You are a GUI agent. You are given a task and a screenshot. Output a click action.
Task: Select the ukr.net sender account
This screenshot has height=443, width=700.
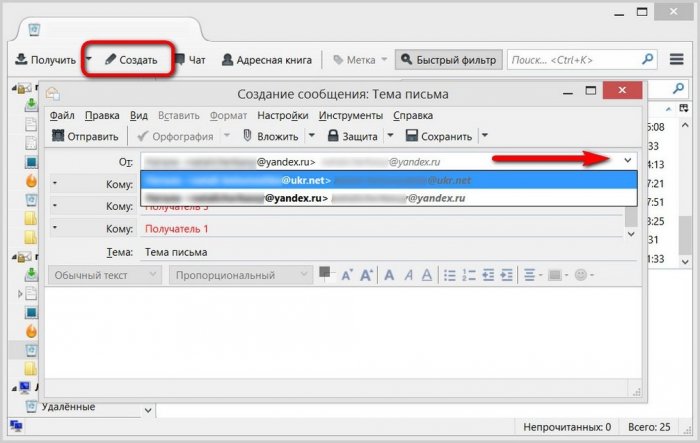[x=388, y=180]
